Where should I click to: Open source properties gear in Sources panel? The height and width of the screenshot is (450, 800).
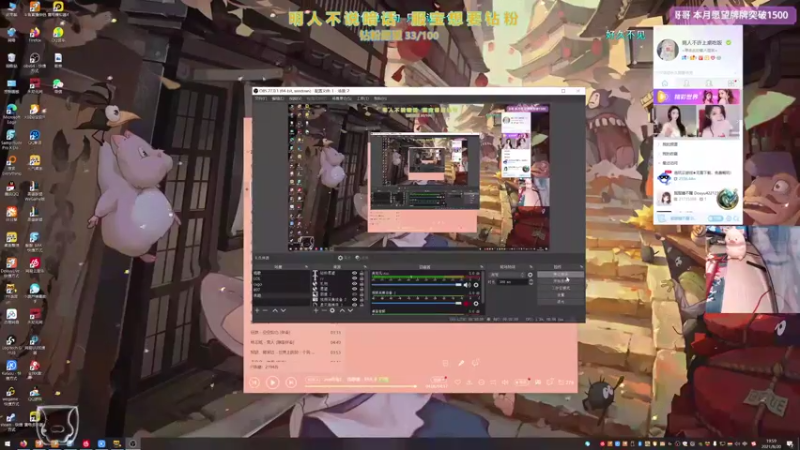click(332, 311)
